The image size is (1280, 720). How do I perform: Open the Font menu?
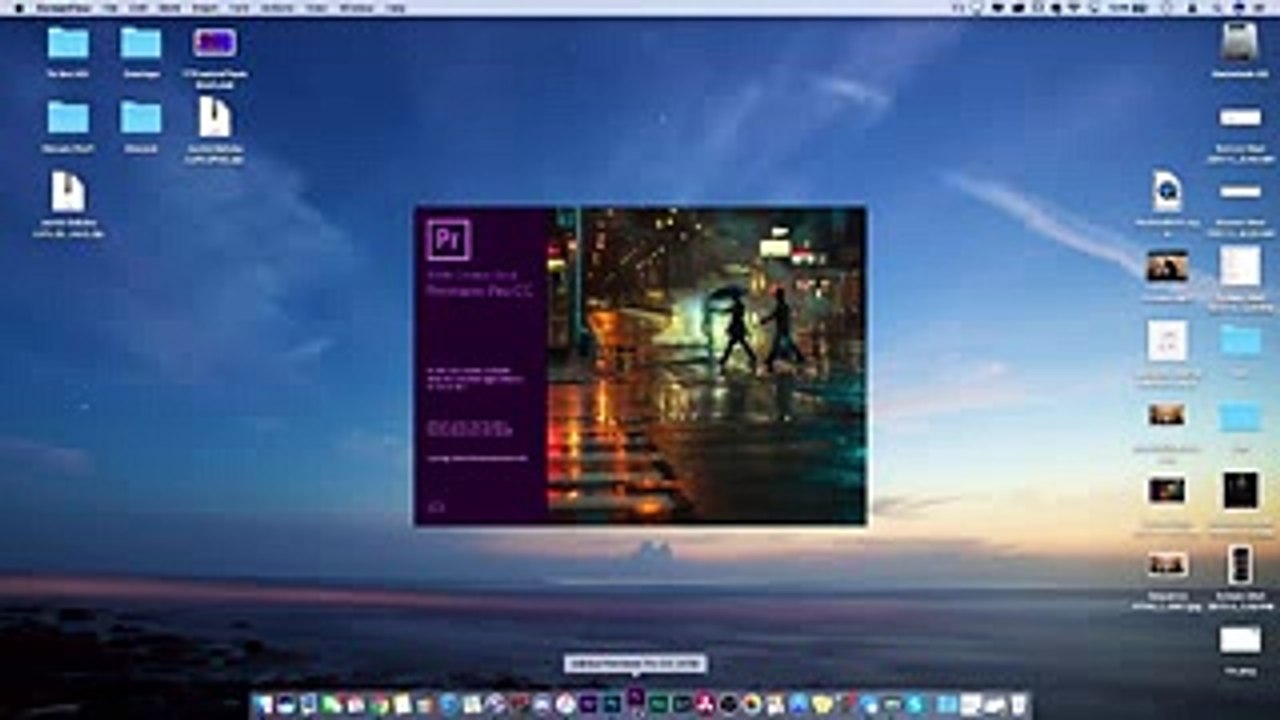(240, 8)
